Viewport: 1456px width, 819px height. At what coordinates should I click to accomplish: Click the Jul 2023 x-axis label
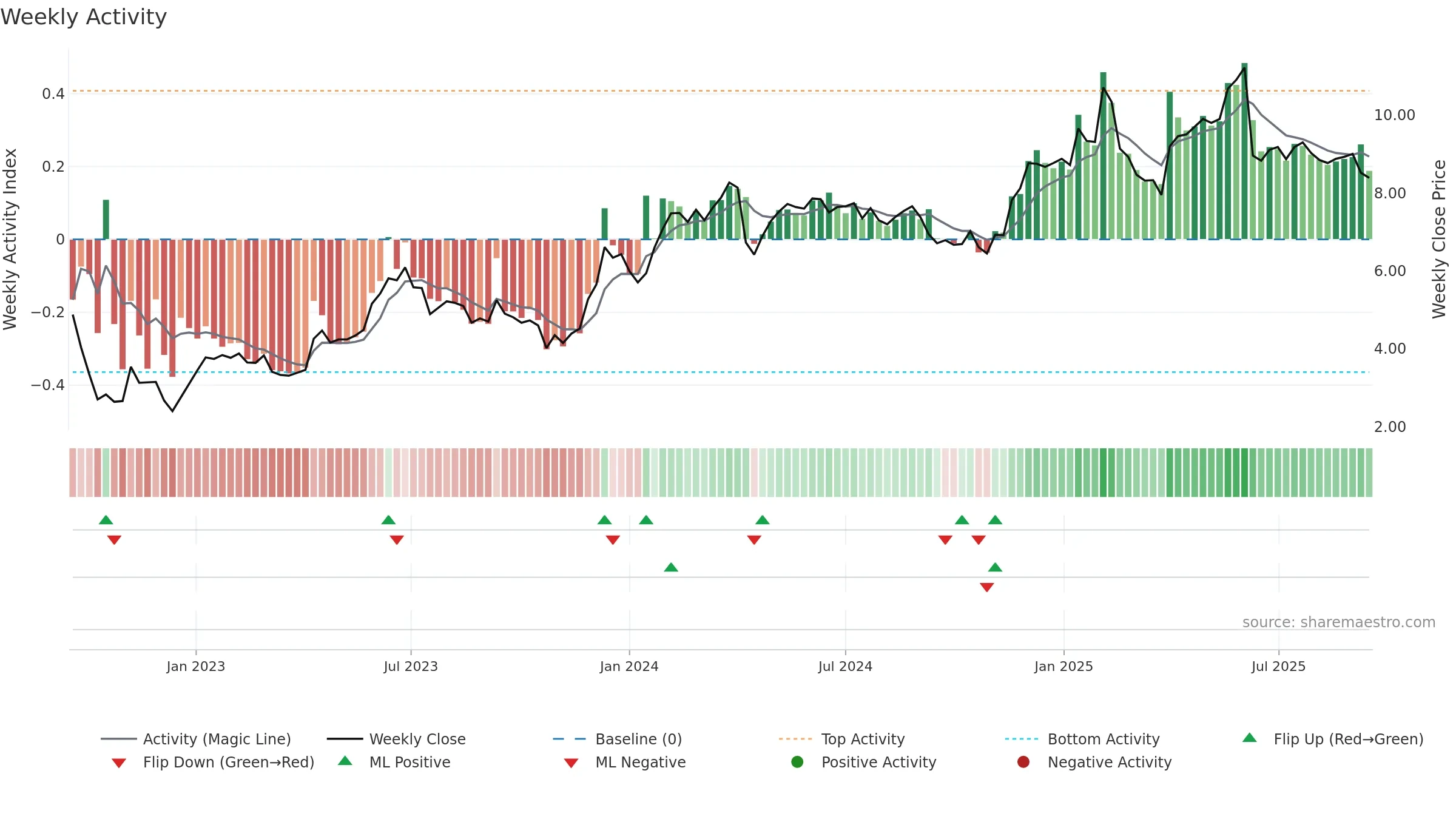point(411,666)
